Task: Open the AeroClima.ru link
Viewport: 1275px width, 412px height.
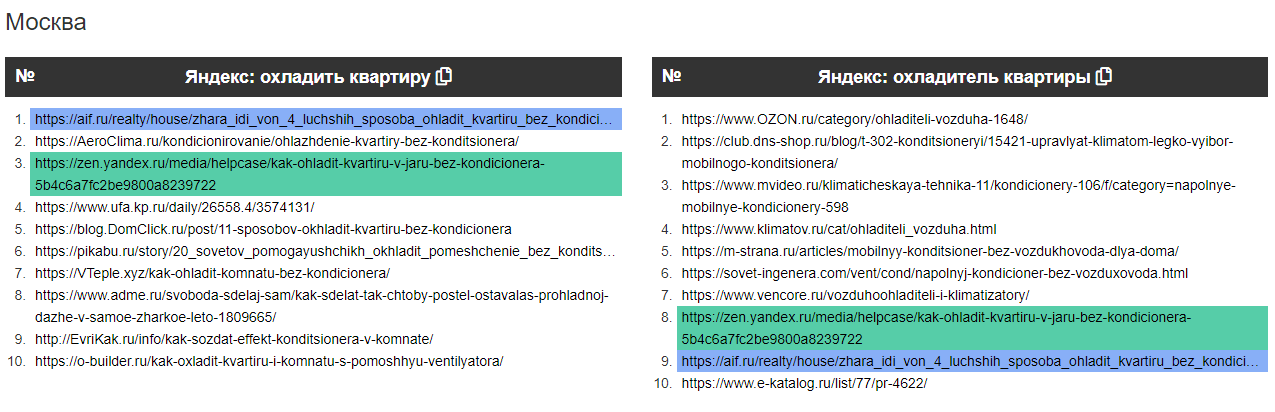Action: (264, 142)
